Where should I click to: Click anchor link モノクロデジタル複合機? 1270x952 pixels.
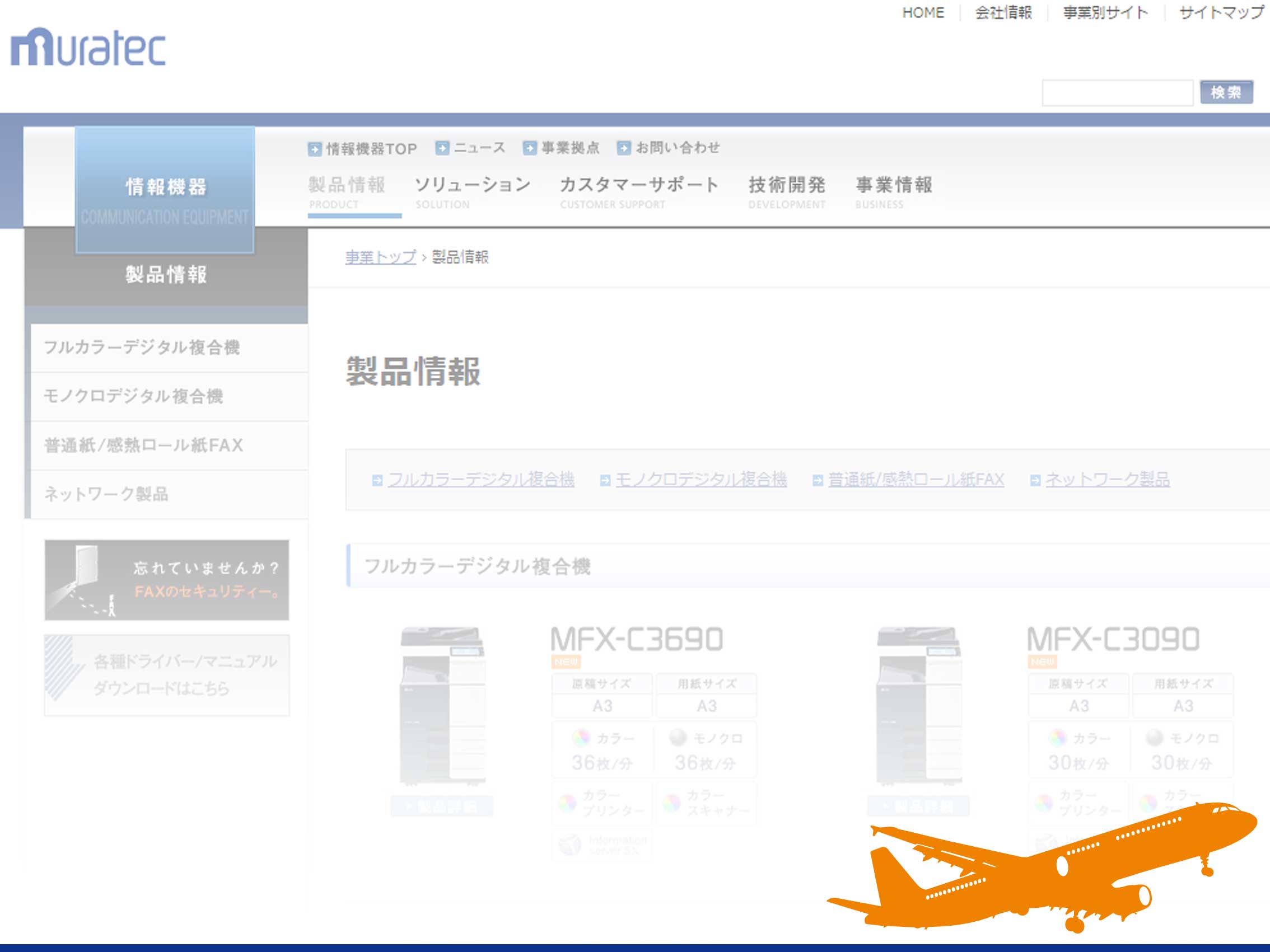(701, 480)
